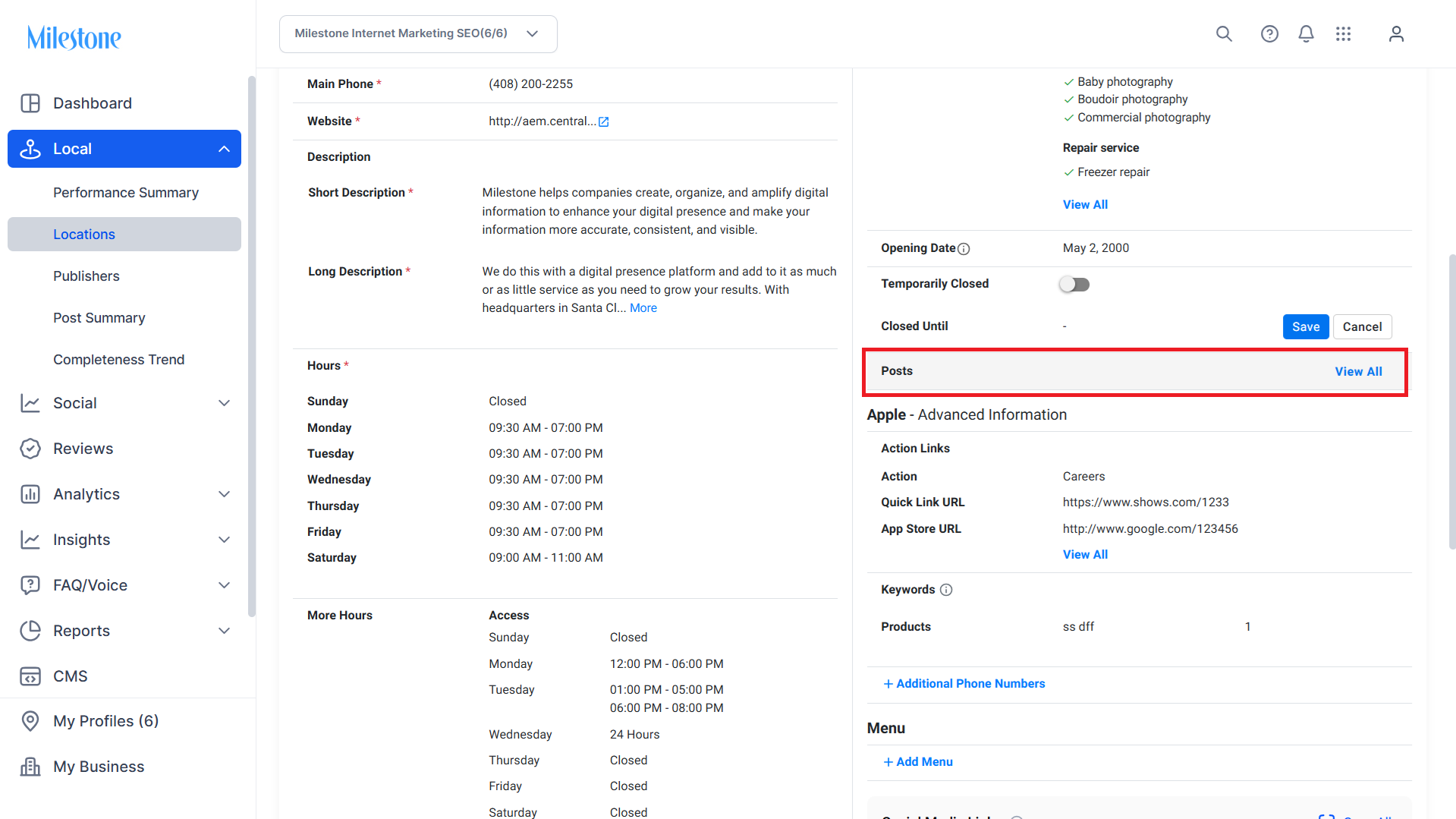1456x819 pixels.
Task: Click the aem.central website URL
Action: (x=542, y=121)
